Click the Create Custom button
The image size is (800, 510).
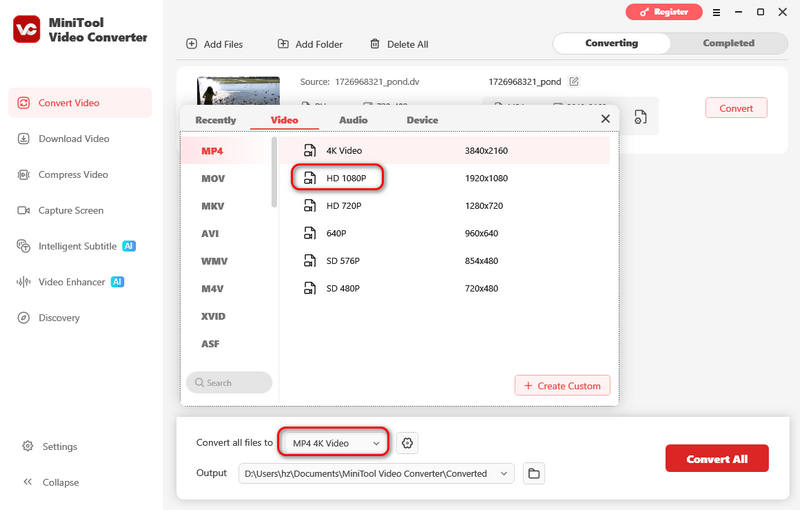(x=562, y=386)
